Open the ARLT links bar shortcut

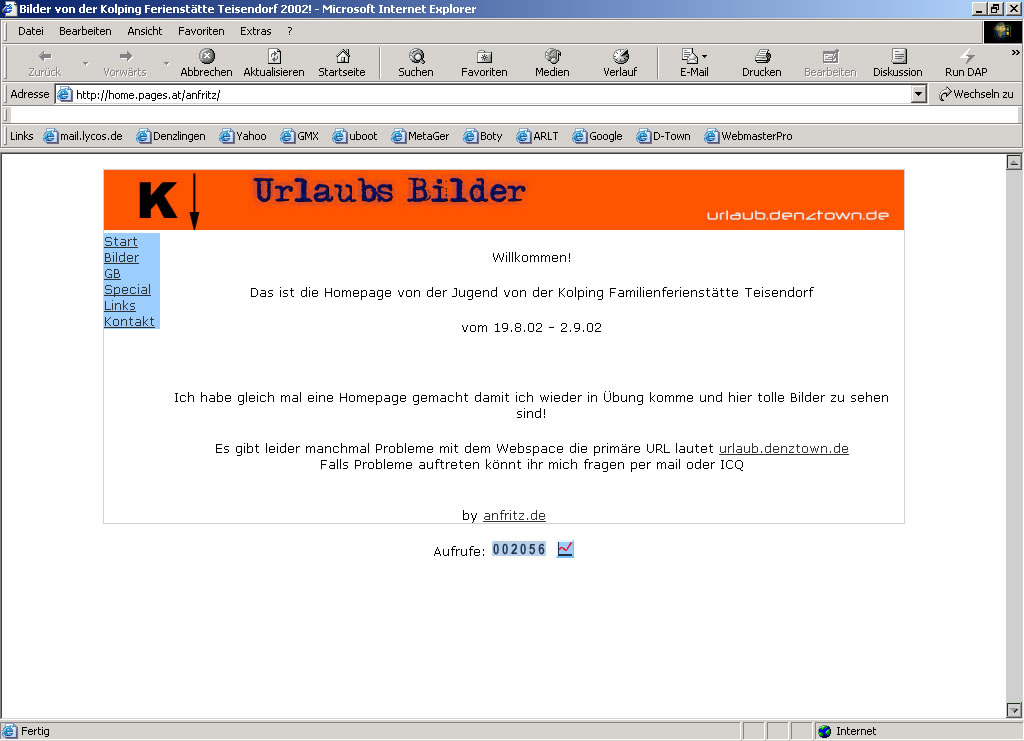click(x=537, y=136)
